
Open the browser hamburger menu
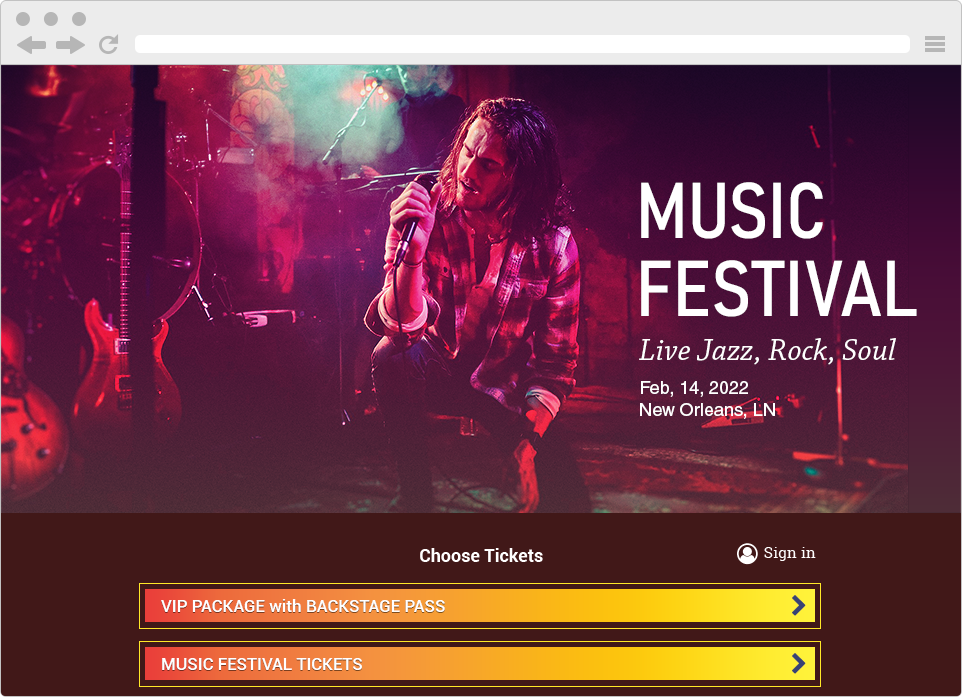[934, 44]
